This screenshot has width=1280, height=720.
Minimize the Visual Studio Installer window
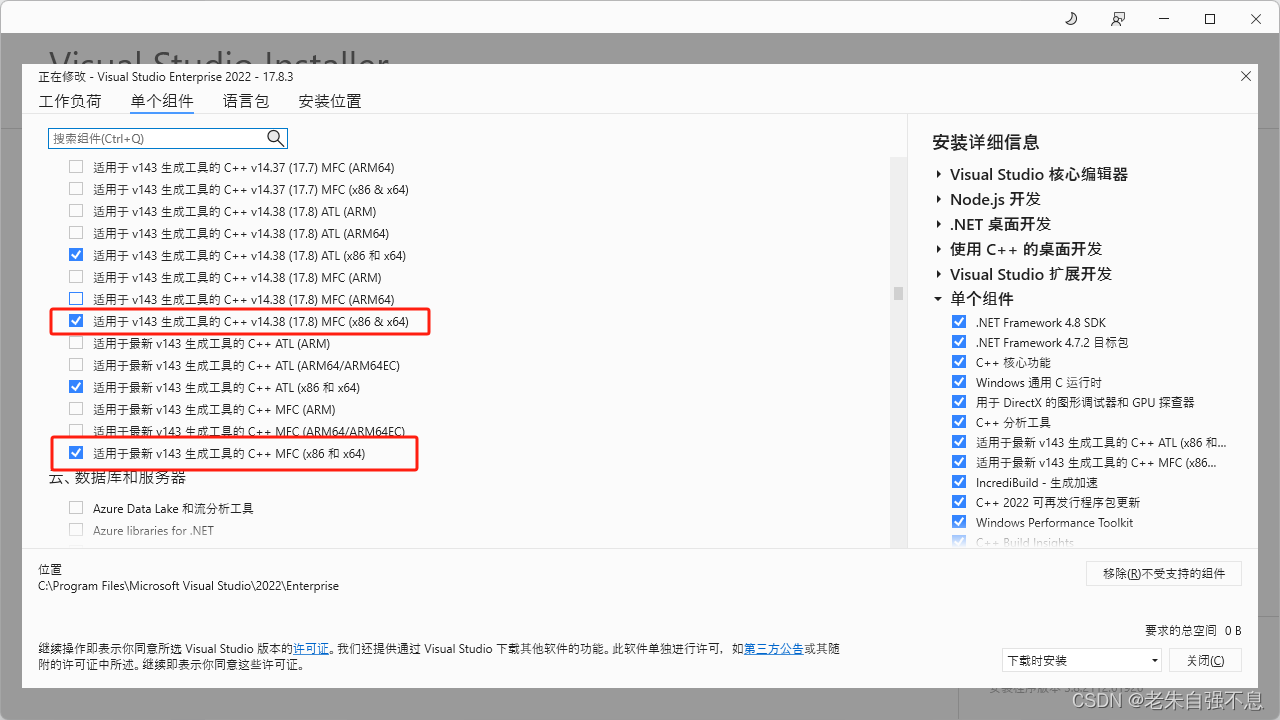pyautogui.click(x=1164, y=19)
